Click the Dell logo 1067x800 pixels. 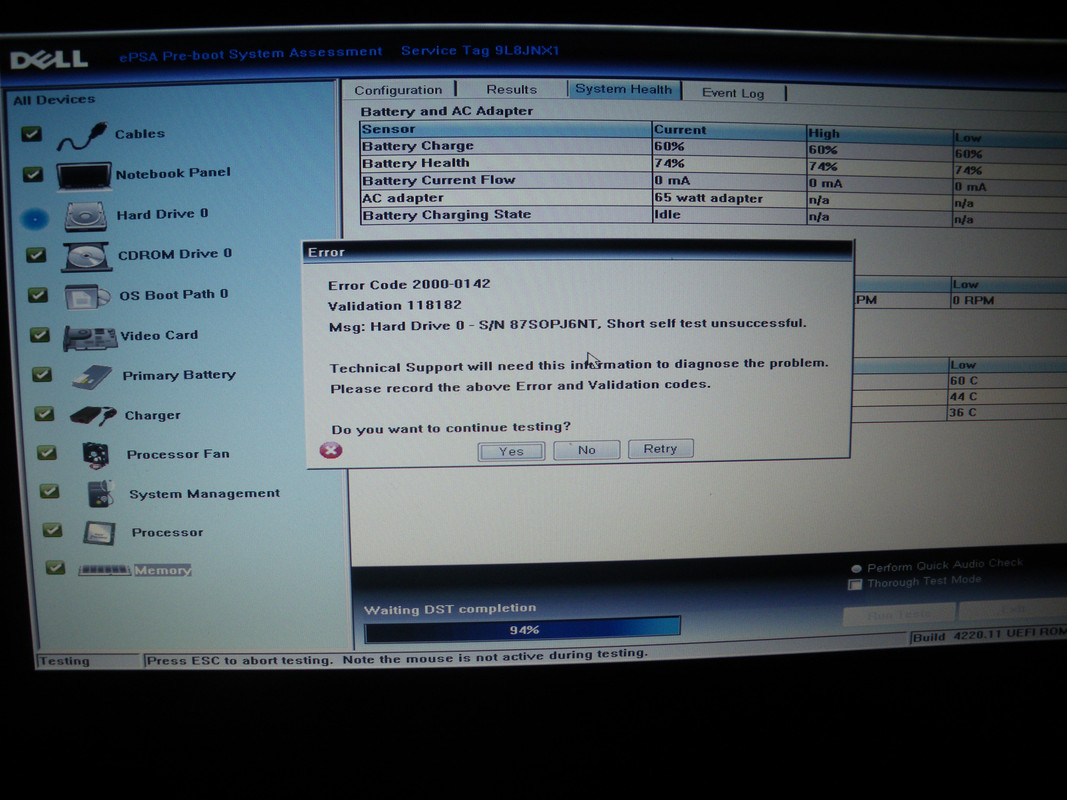click(49, 60)
